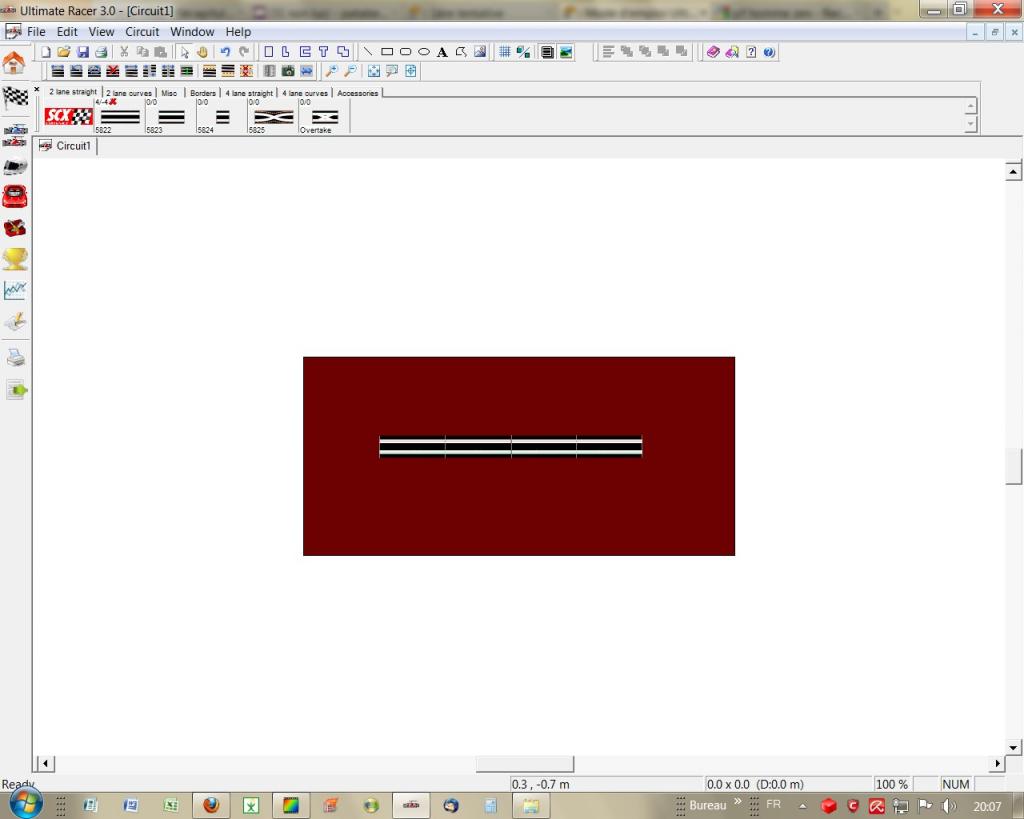Image resolution: width=1024 pixels, height=819 pixels.
Task: Toggle the grid display button
Action: click(x=505, y=52)
